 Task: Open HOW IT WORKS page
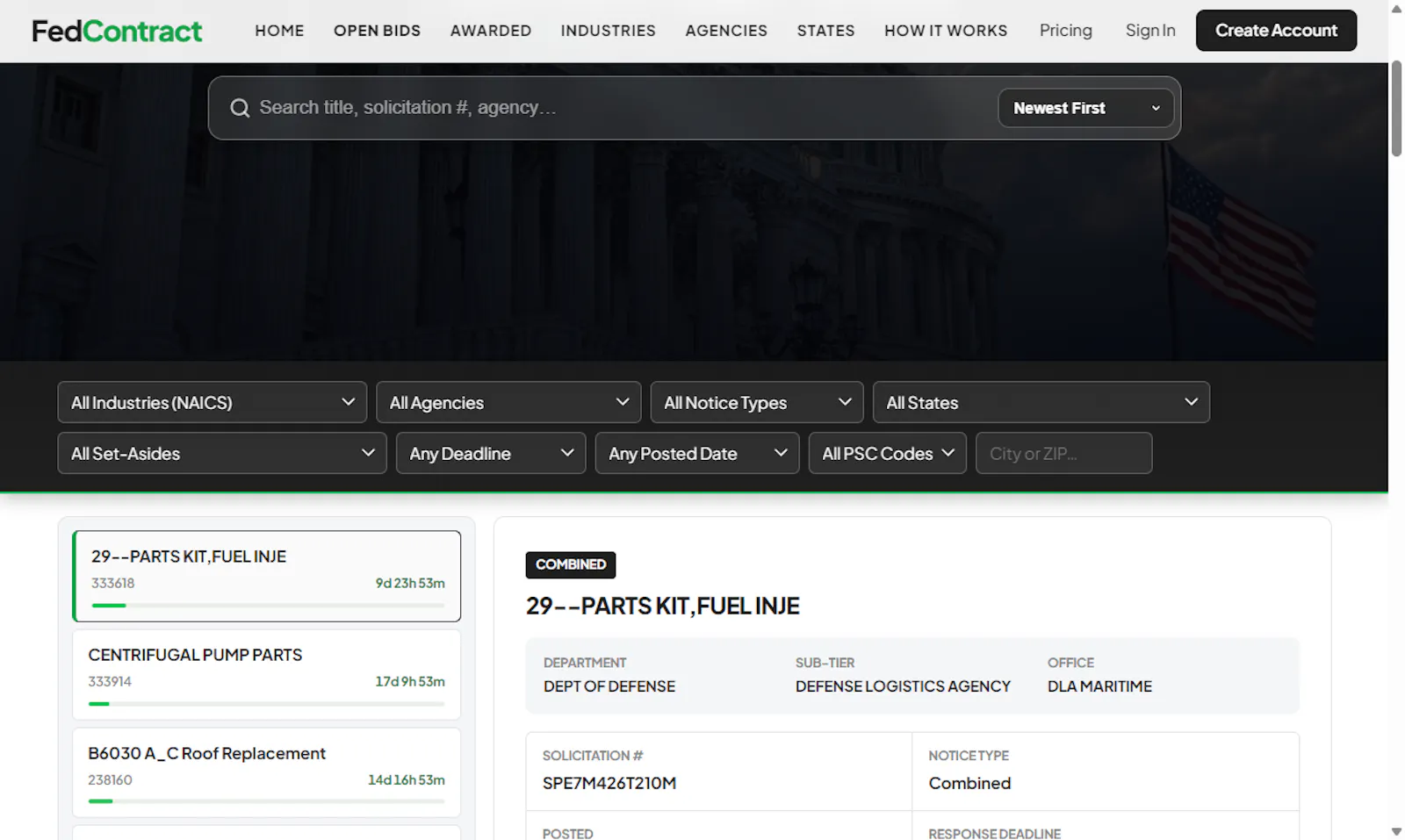pyautogui.click(x=946, y=31)
